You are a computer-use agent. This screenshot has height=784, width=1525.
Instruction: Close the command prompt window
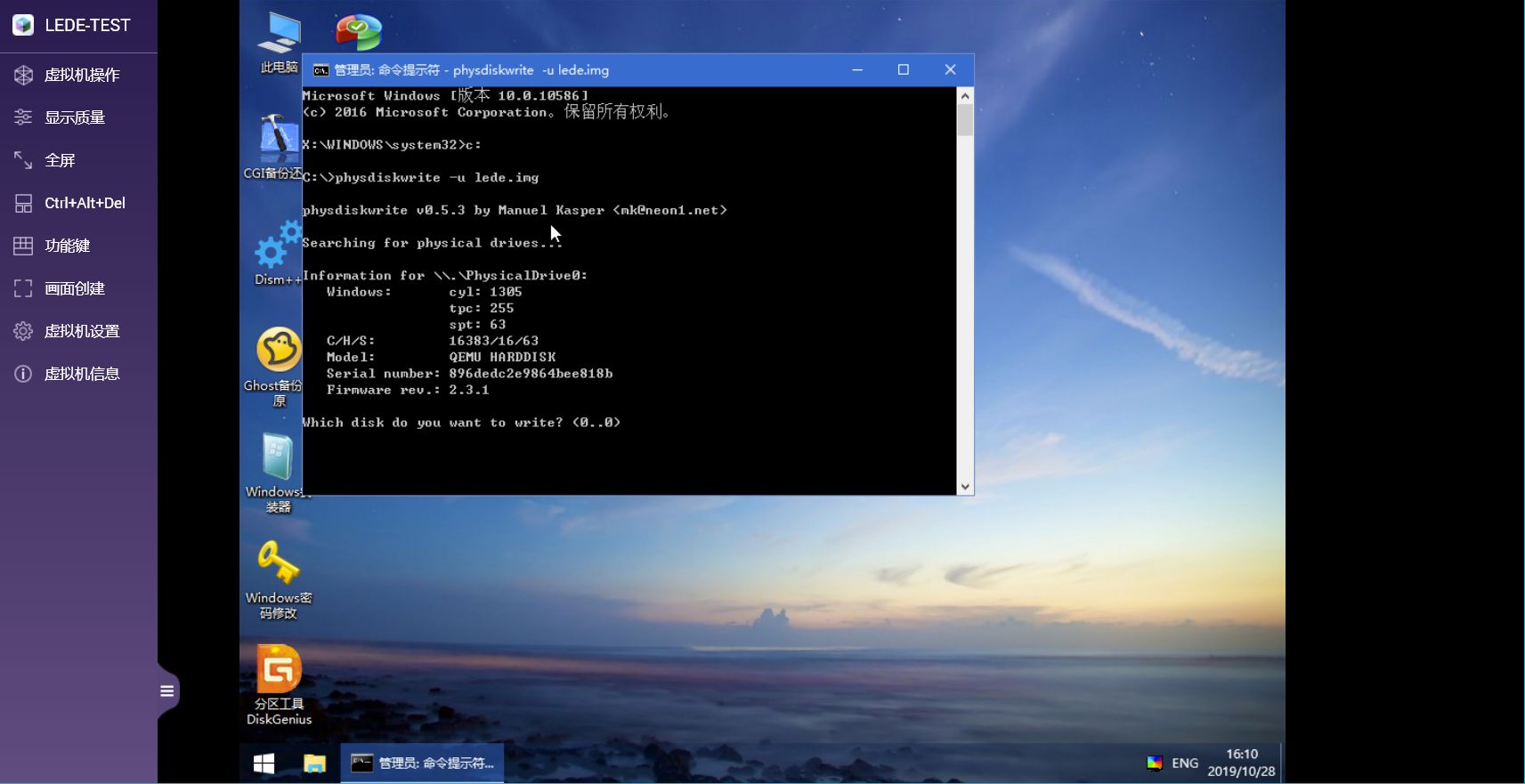pos(950,70)
